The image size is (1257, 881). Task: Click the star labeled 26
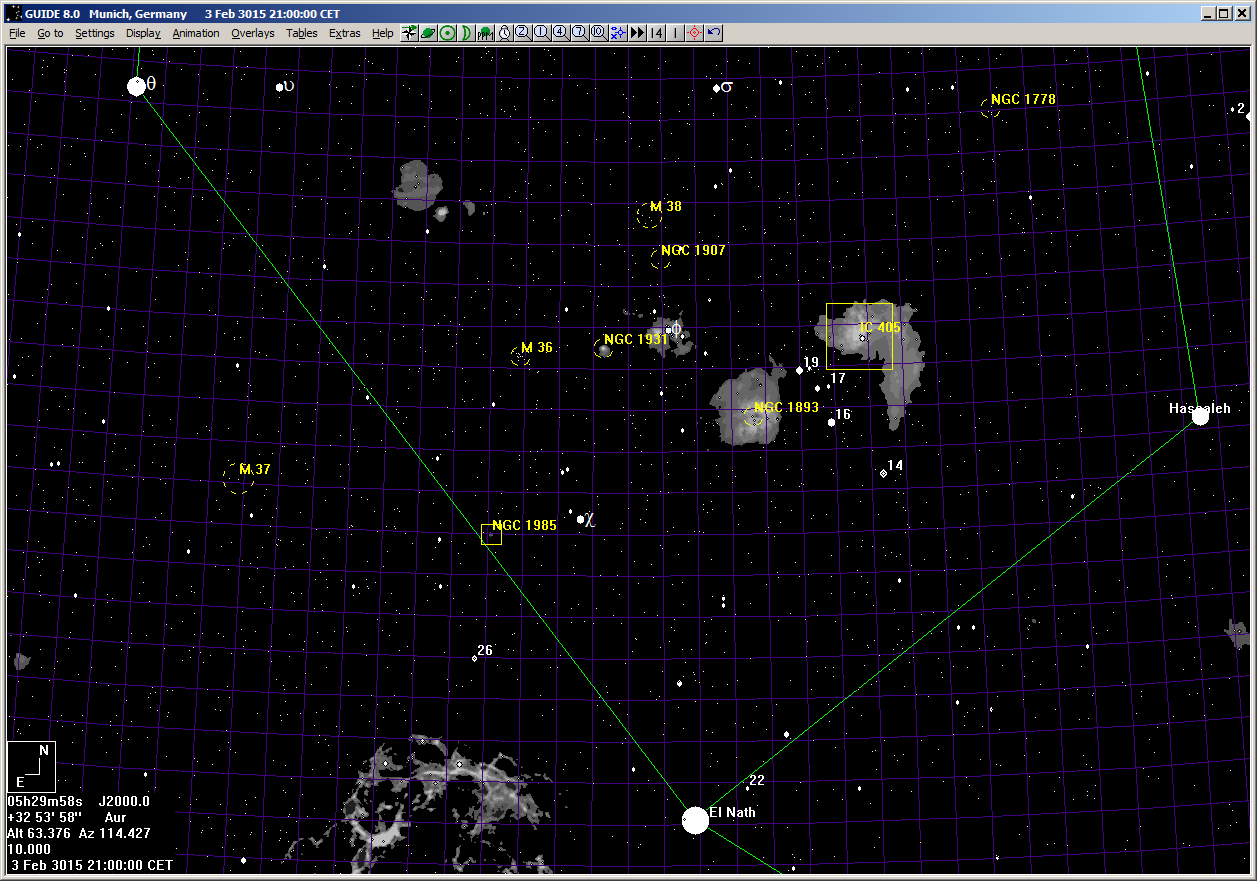tap(475, 658)
